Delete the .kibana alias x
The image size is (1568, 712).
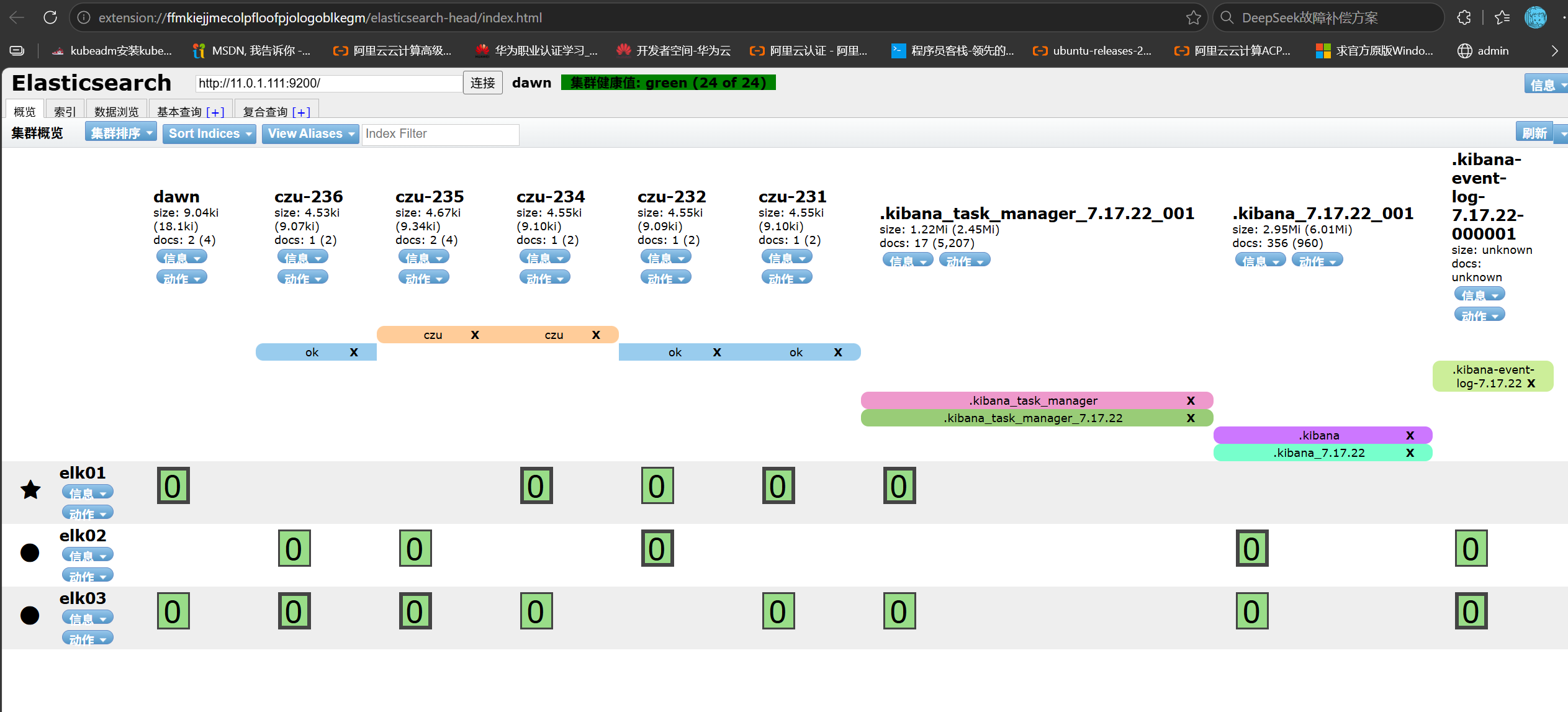(x=1410, y=435)
